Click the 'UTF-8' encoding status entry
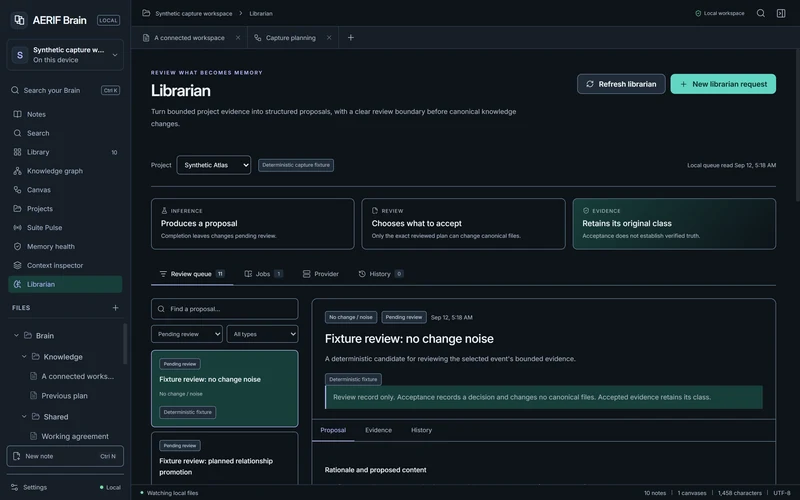Viewport: 800px width, 500px height. [x=782, y=493]
